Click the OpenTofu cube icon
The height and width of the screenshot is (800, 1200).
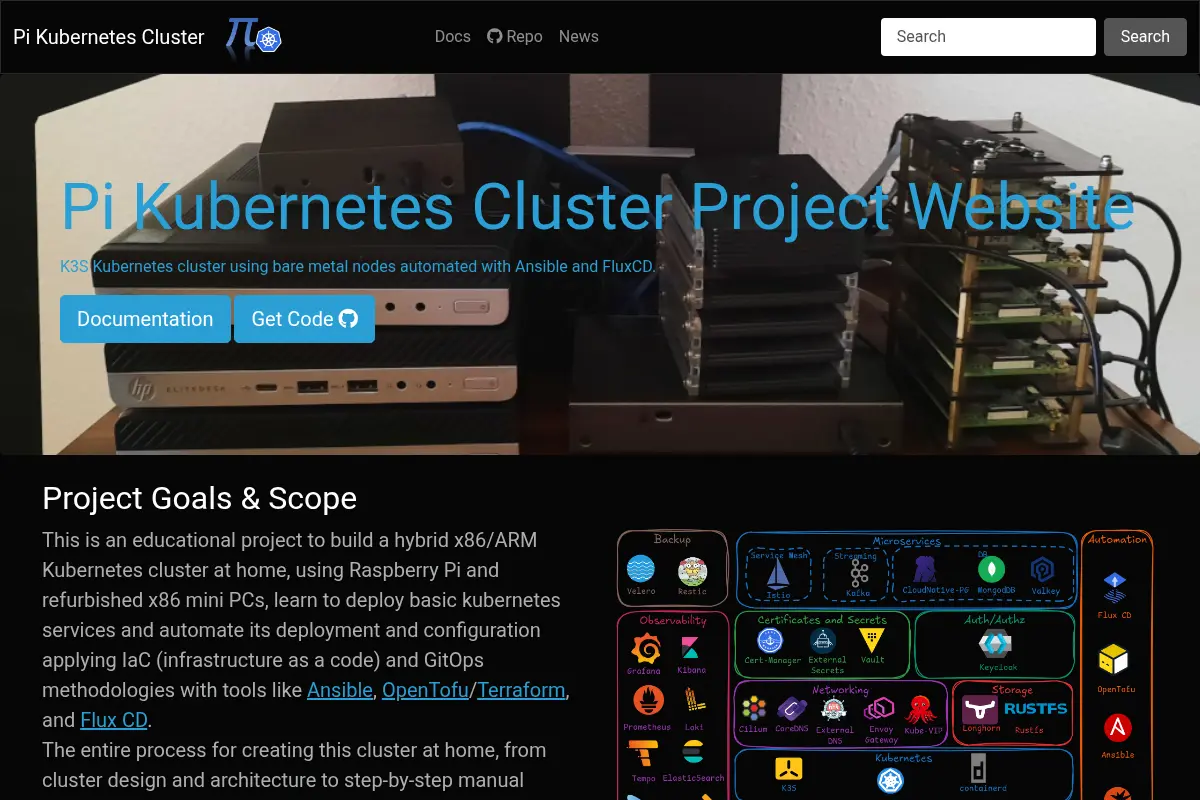pyautogui.click(x=1113, y=660)
